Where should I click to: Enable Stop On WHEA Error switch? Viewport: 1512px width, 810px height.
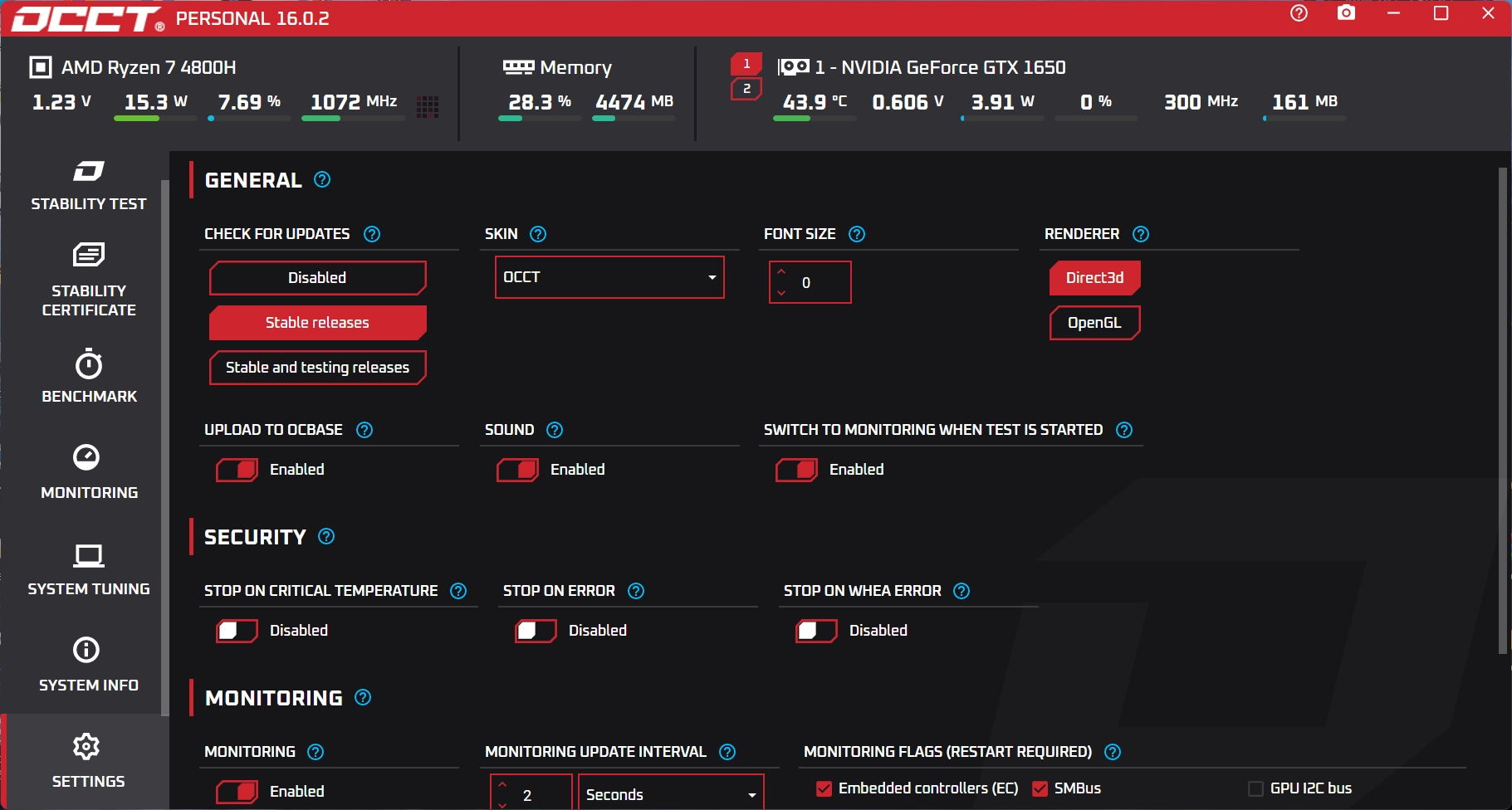point(817,631)
